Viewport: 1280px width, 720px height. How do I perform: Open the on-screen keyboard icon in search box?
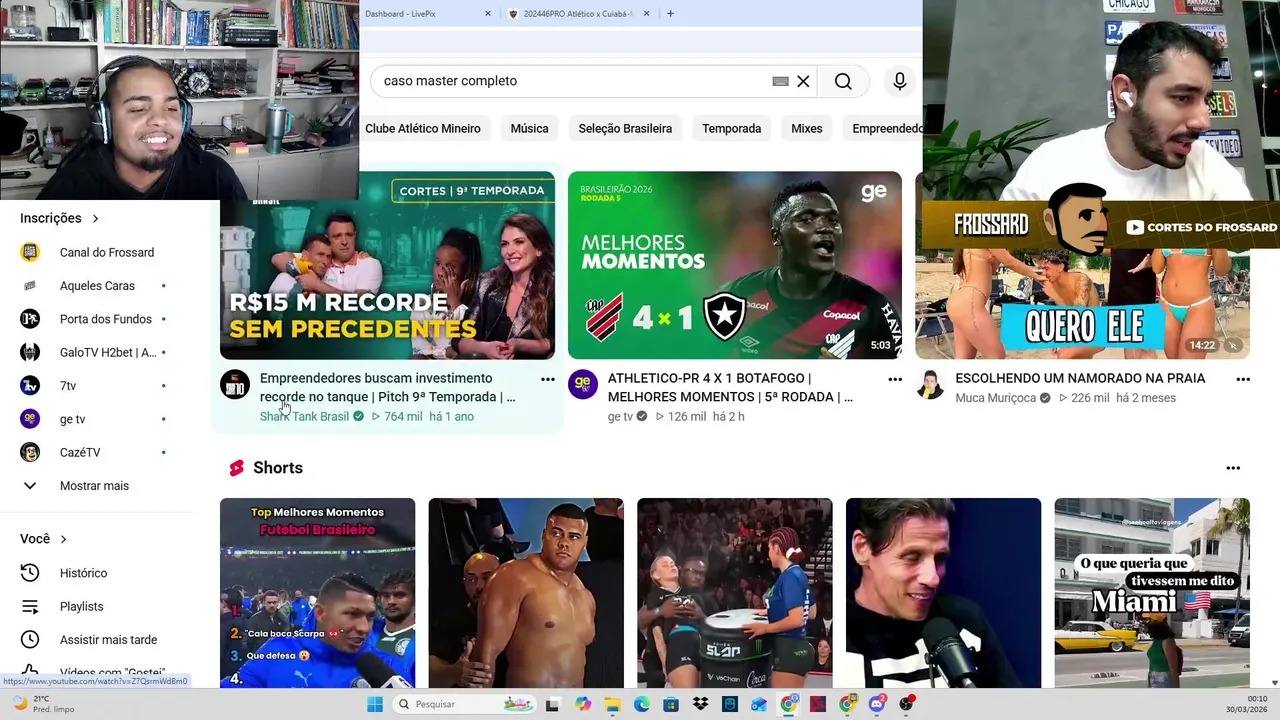[781, 81]
